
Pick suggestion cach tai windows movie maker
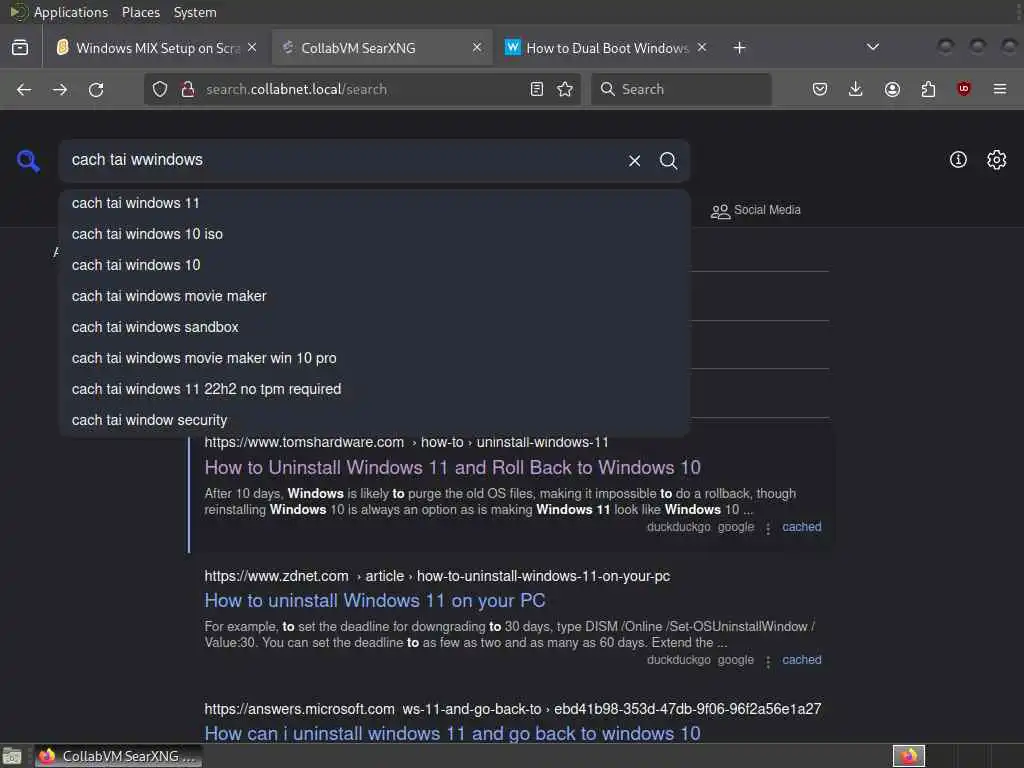(374, 296)
